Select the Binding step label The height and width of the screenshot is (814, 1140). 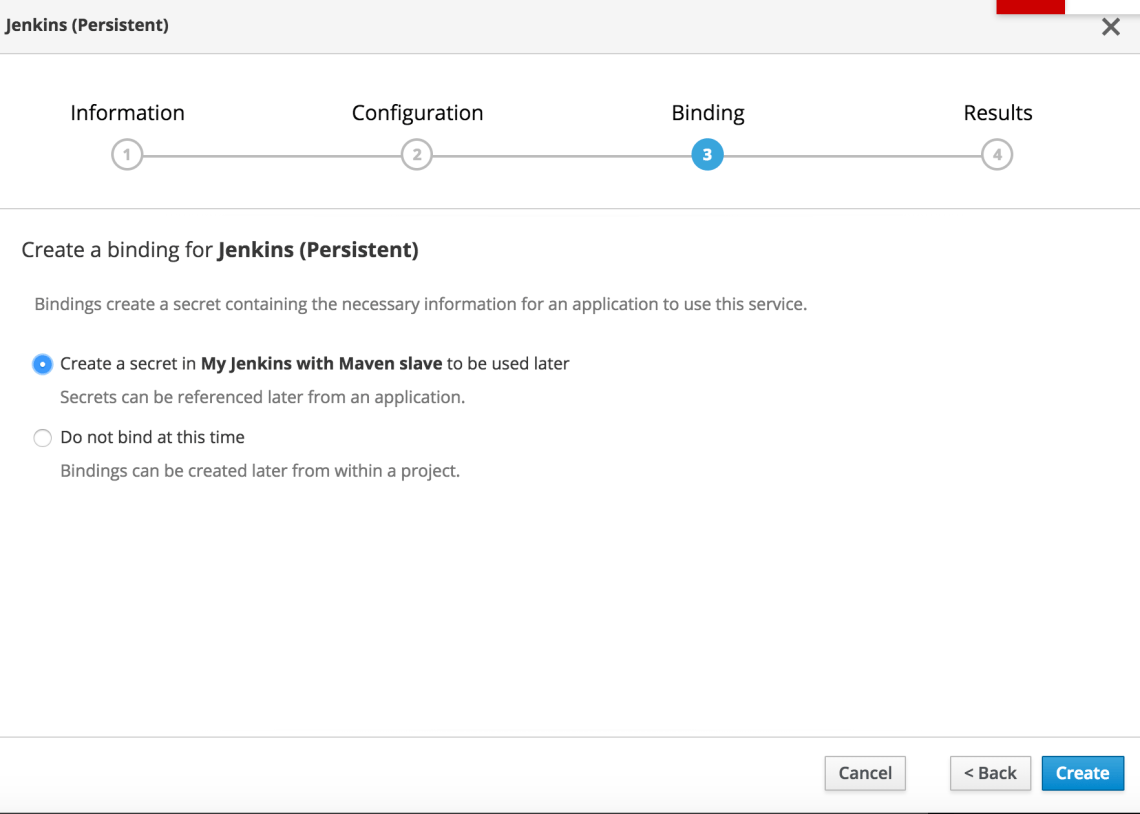pyautogui.click(x=707, y=113)
